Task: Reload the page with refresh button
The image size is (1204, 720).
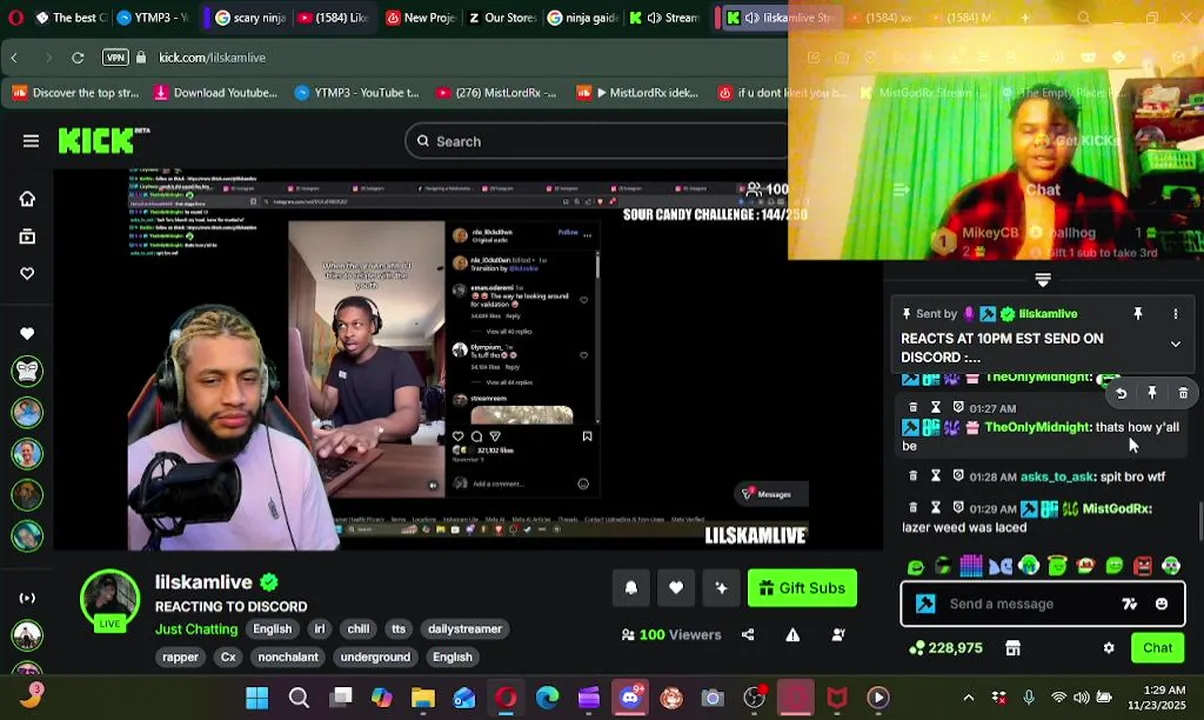Action: tap(78, 58)
